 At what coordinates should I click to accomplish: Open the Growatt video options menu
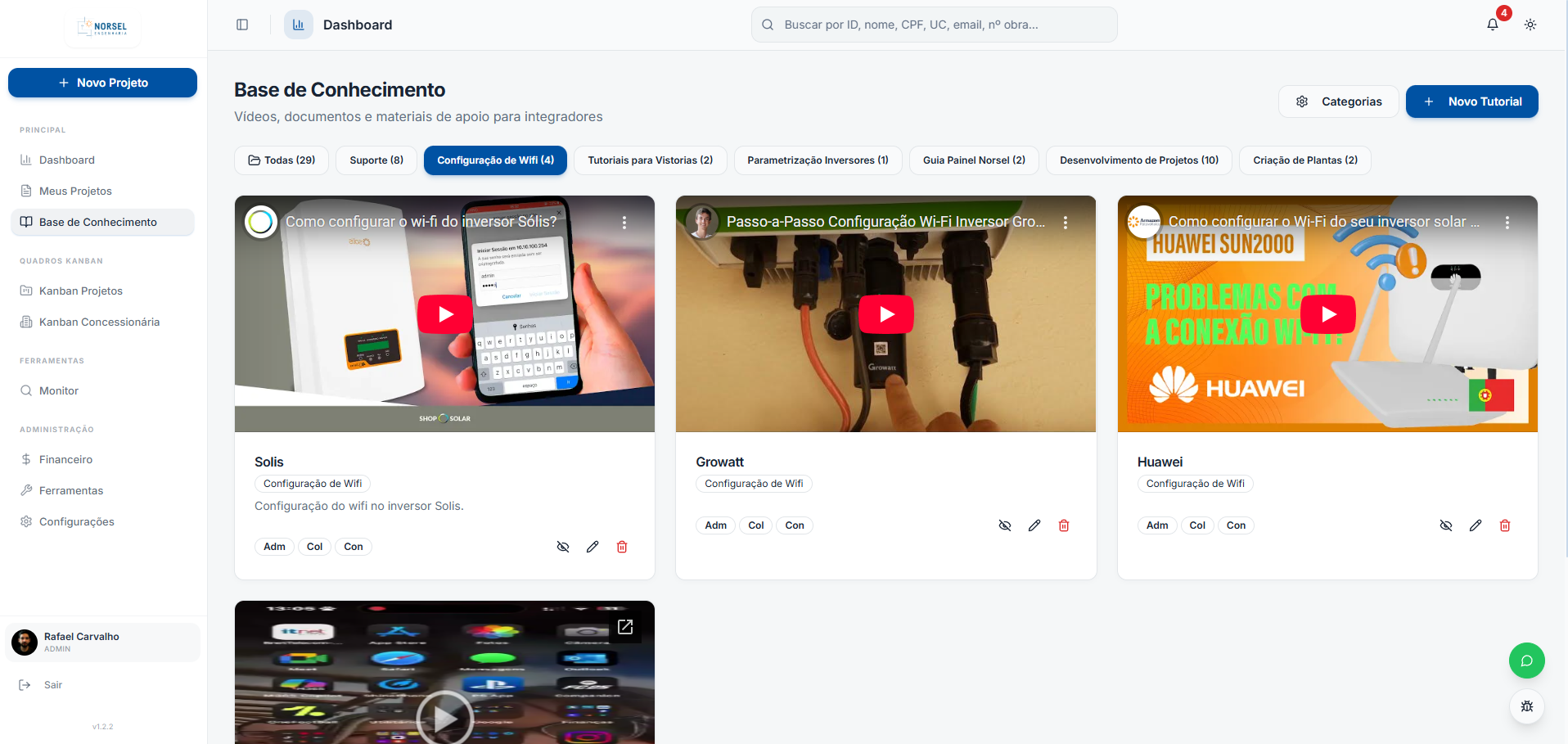click(x=1066, y=223)
